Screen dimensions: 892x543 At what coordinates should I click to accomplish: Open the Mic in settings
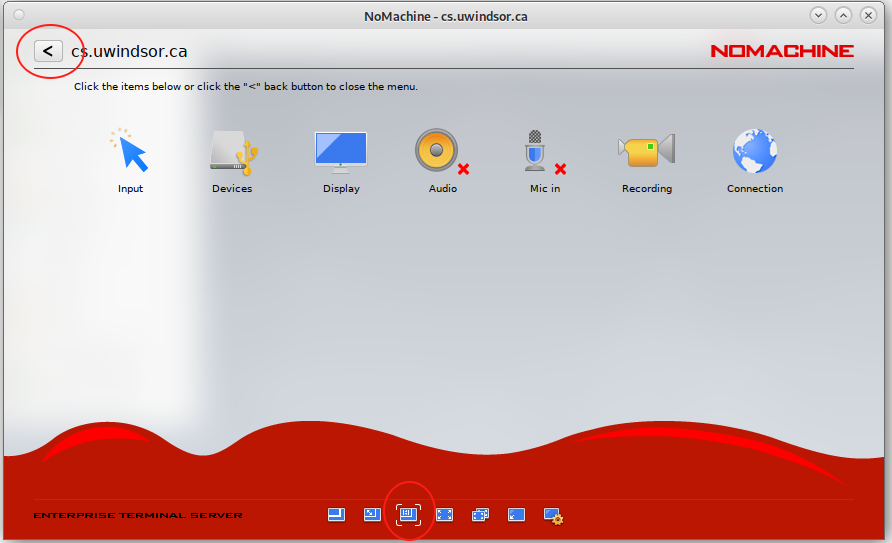(x=545, y=161)
